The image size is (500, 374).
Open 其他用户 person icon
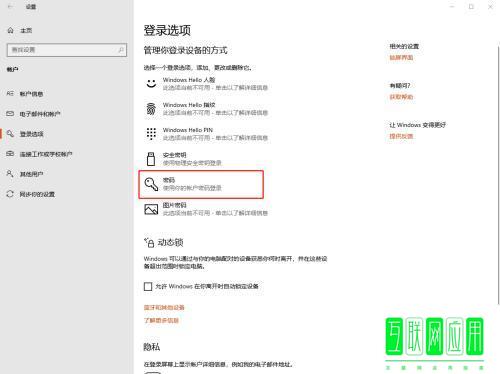[10, 174]
